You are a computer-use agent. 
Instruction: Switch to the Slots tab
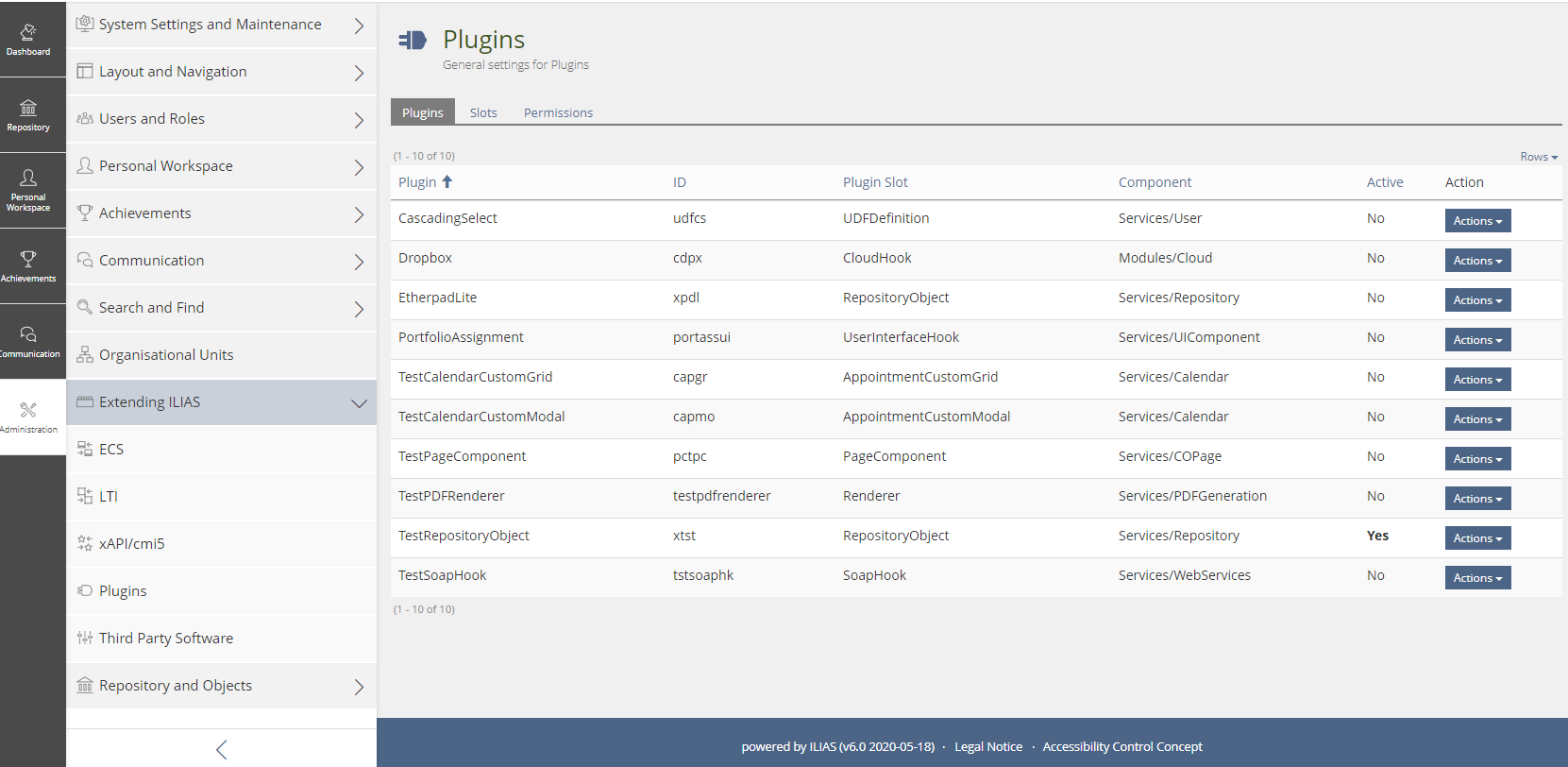[x=483, y=112]
